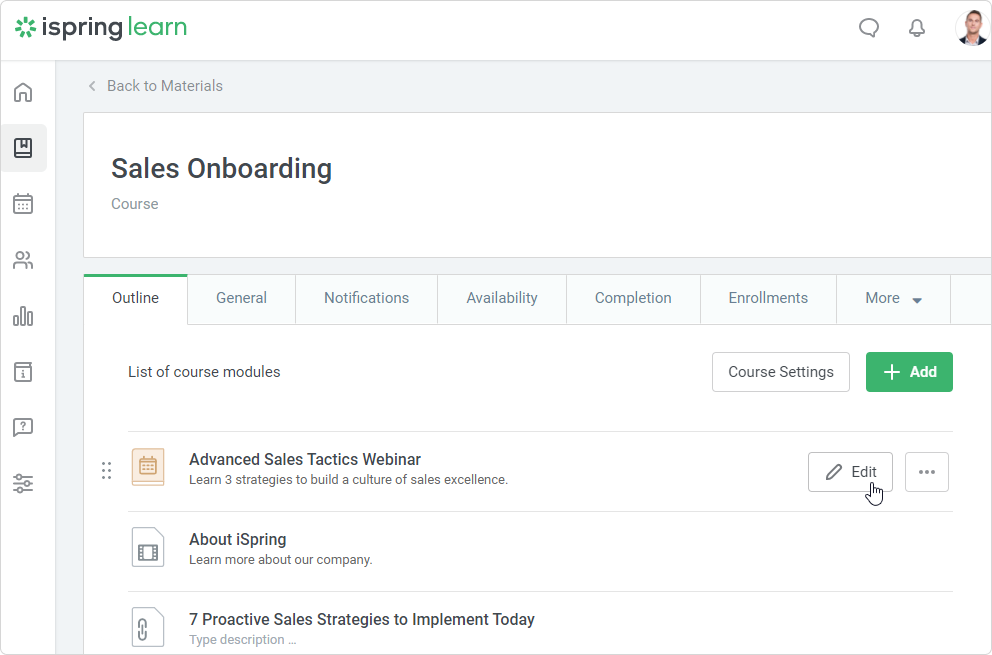The width and height of the screenshot is (992, 655).
Task: Go to the Completion tab
Action: point(633,298)
